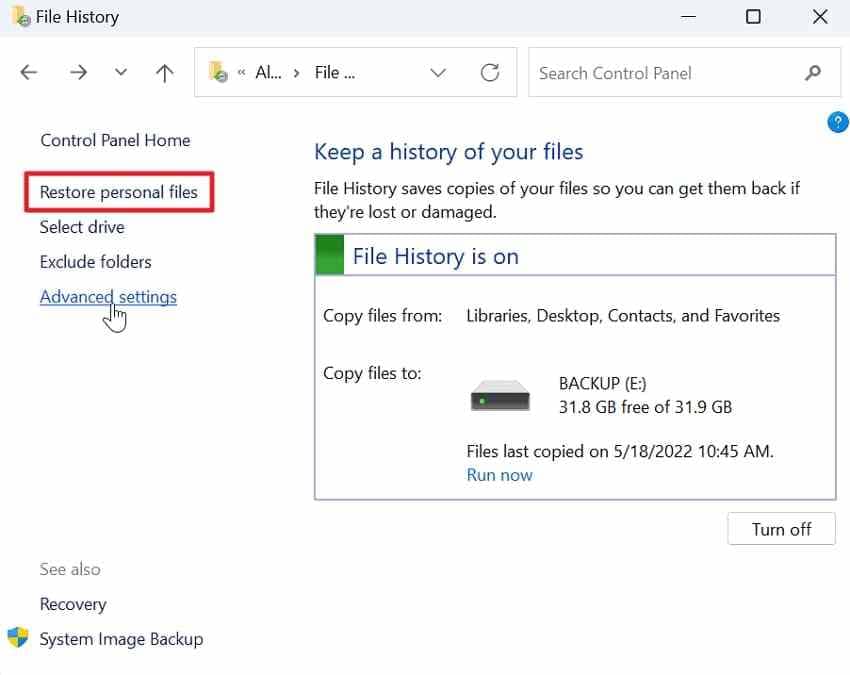Image resolution: width=850 pixels, height=675 pixels.
Task: Open recent locations dropdown chevron
Action: [x=121, y=72]
